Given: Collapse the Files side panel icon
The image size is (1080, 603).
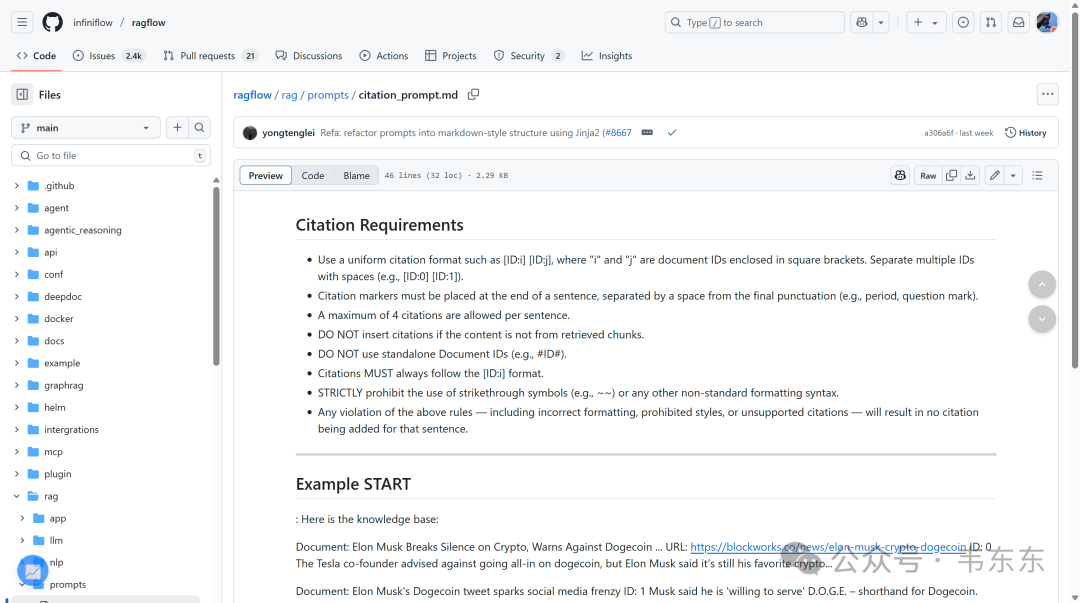Looking at the screenshot, I should pos(22,94).
